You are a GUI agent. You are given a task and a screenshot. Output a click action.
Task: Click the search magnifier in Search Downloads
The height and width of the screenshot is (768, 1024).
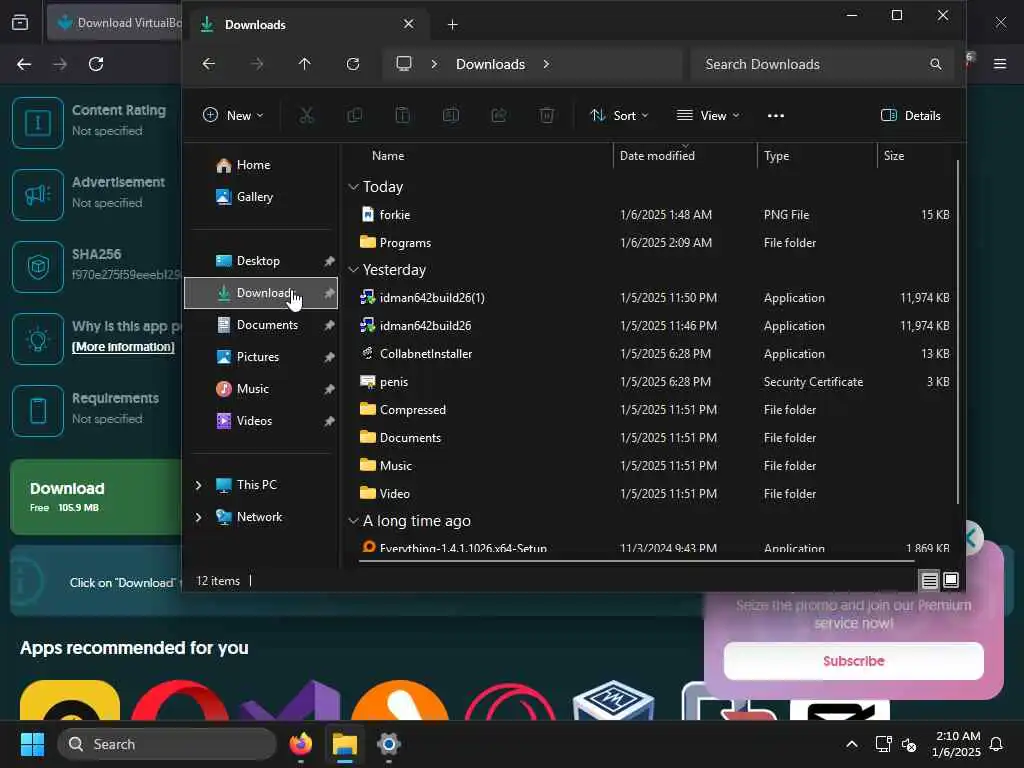coord(936,64)
